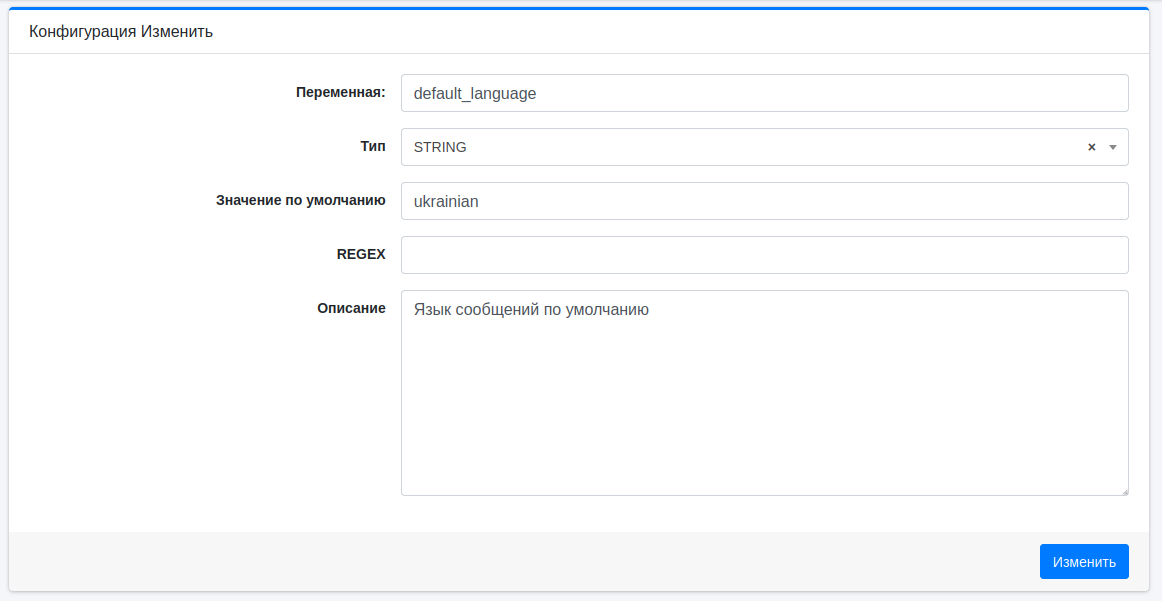
Task: Click the Значение по умолчанию label
Action: pyautogui.click(x=300, y=200)
